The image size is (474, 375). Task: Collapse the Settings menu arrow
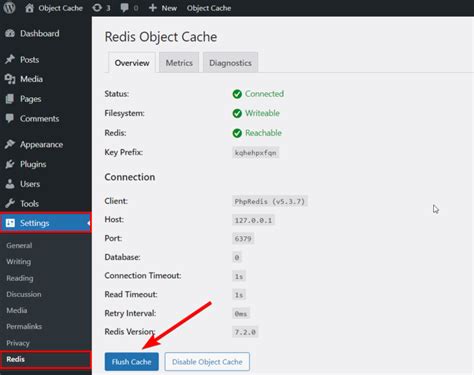coord(89,223)
